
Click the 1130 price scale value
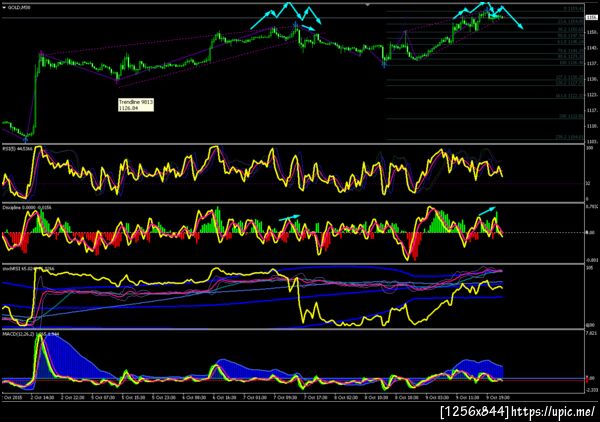tap(591, 79)
